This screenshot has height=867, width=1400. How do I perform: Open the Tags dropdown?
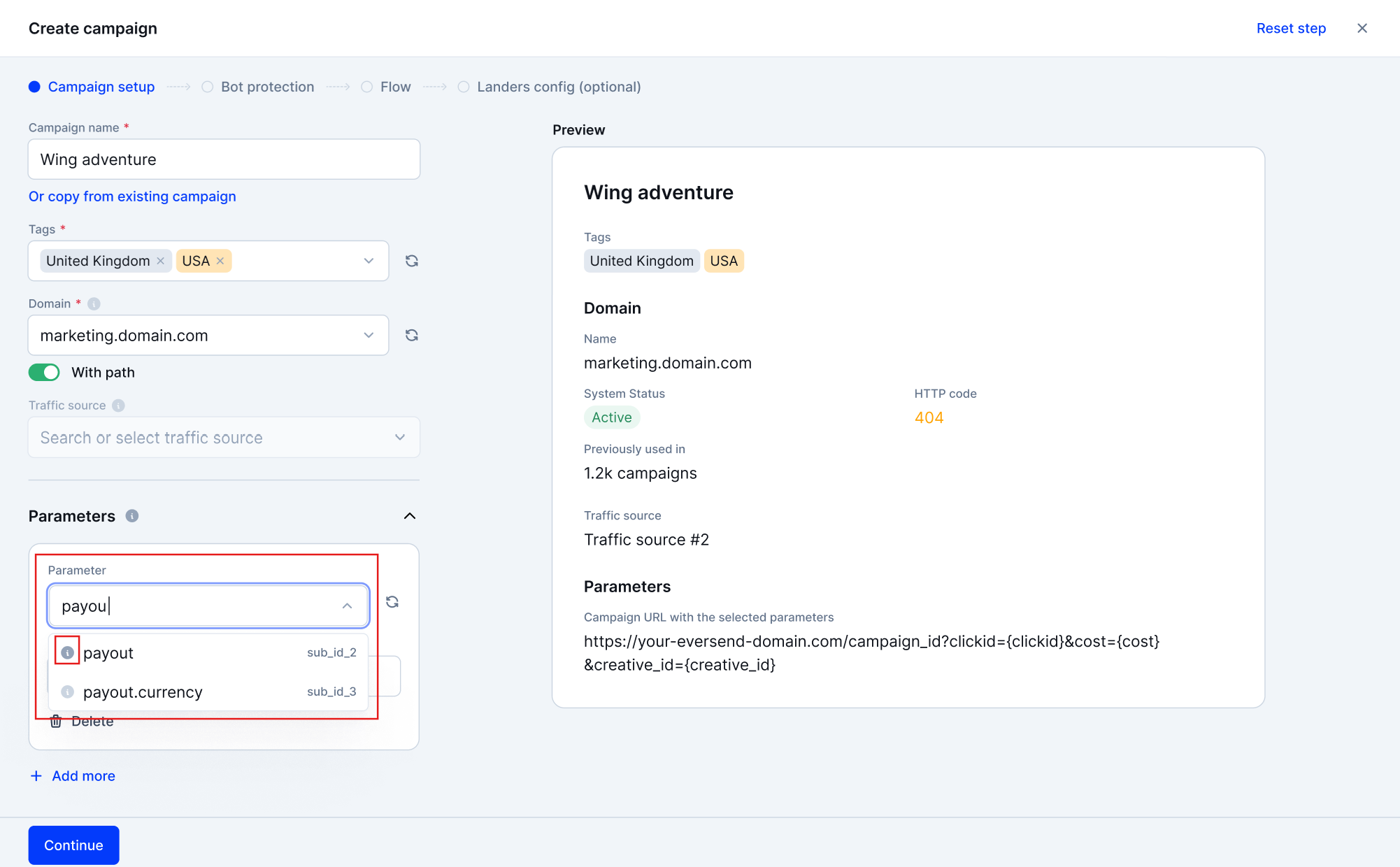pos(369,261)
